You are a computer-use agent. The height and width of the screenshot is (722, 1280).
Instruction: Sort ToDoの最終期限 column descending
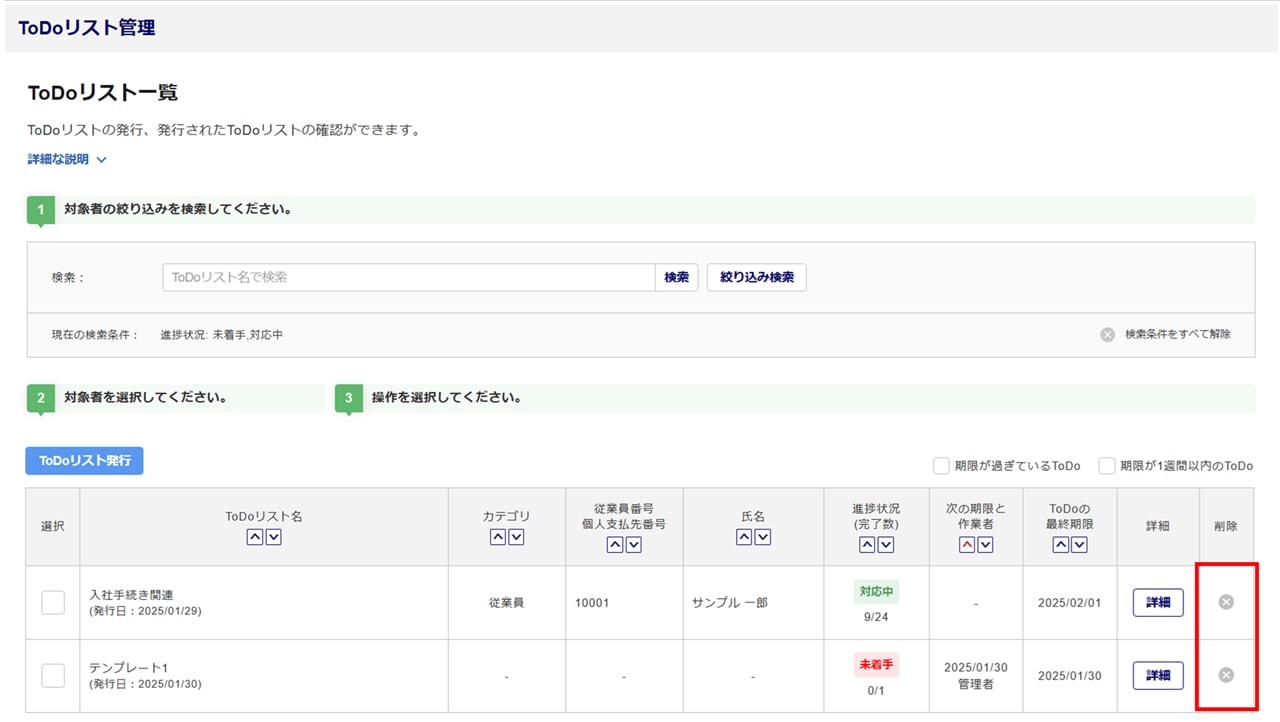[1079, 545]
